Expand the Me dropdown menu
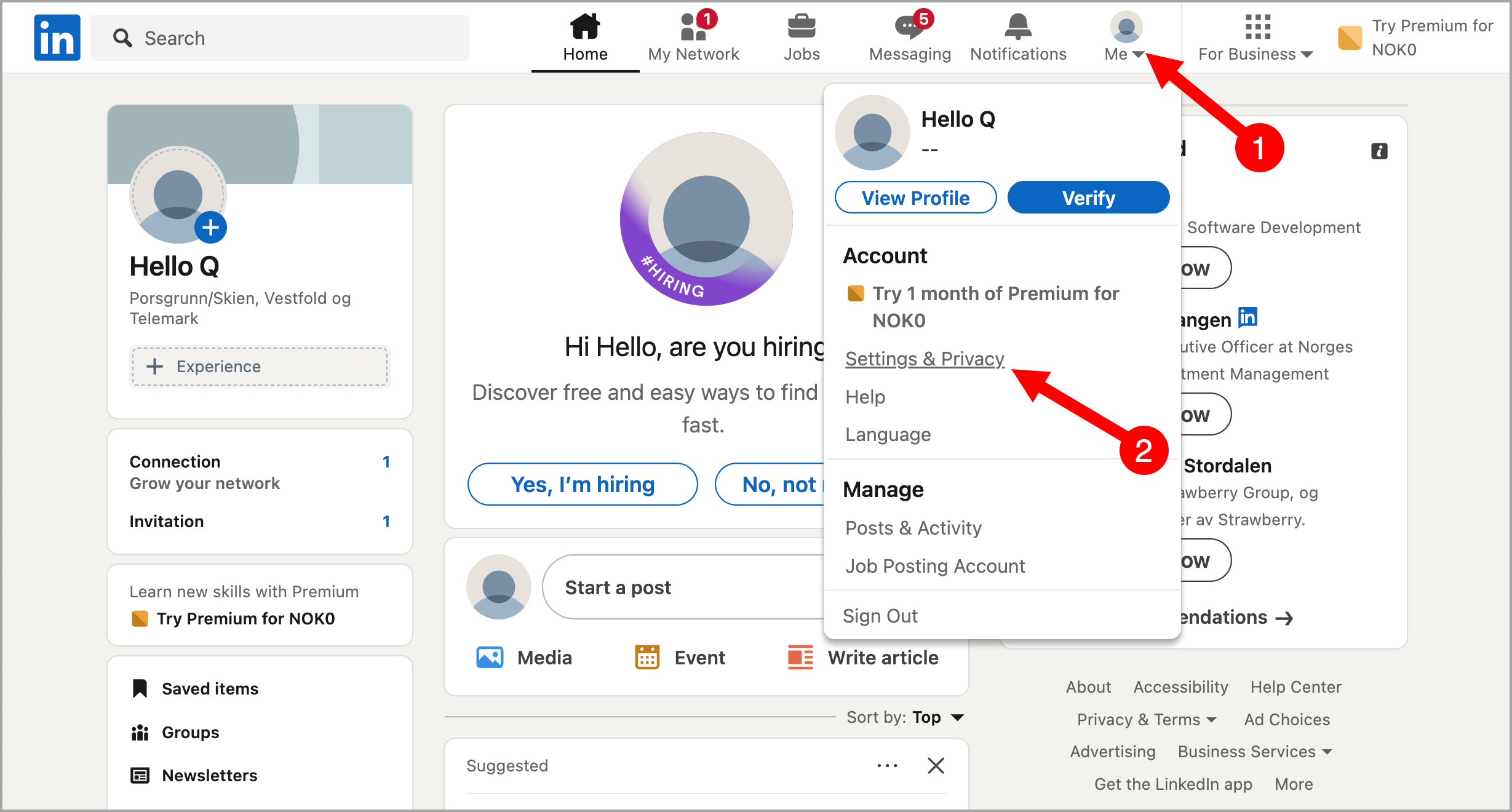Viewport: 1512px width, 812px height. (1125, 38)
